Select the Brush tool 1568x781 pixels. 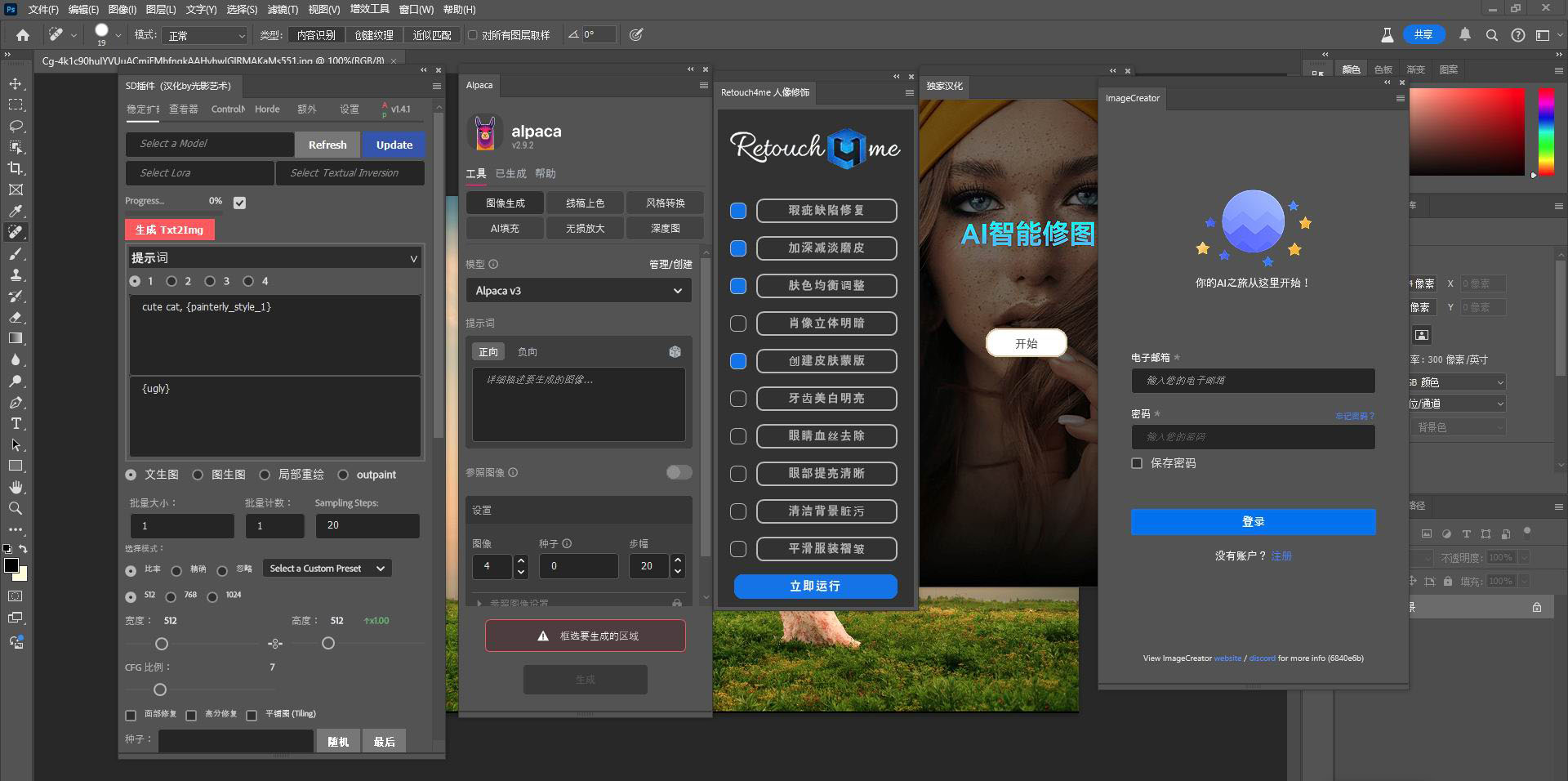(16, 253)
